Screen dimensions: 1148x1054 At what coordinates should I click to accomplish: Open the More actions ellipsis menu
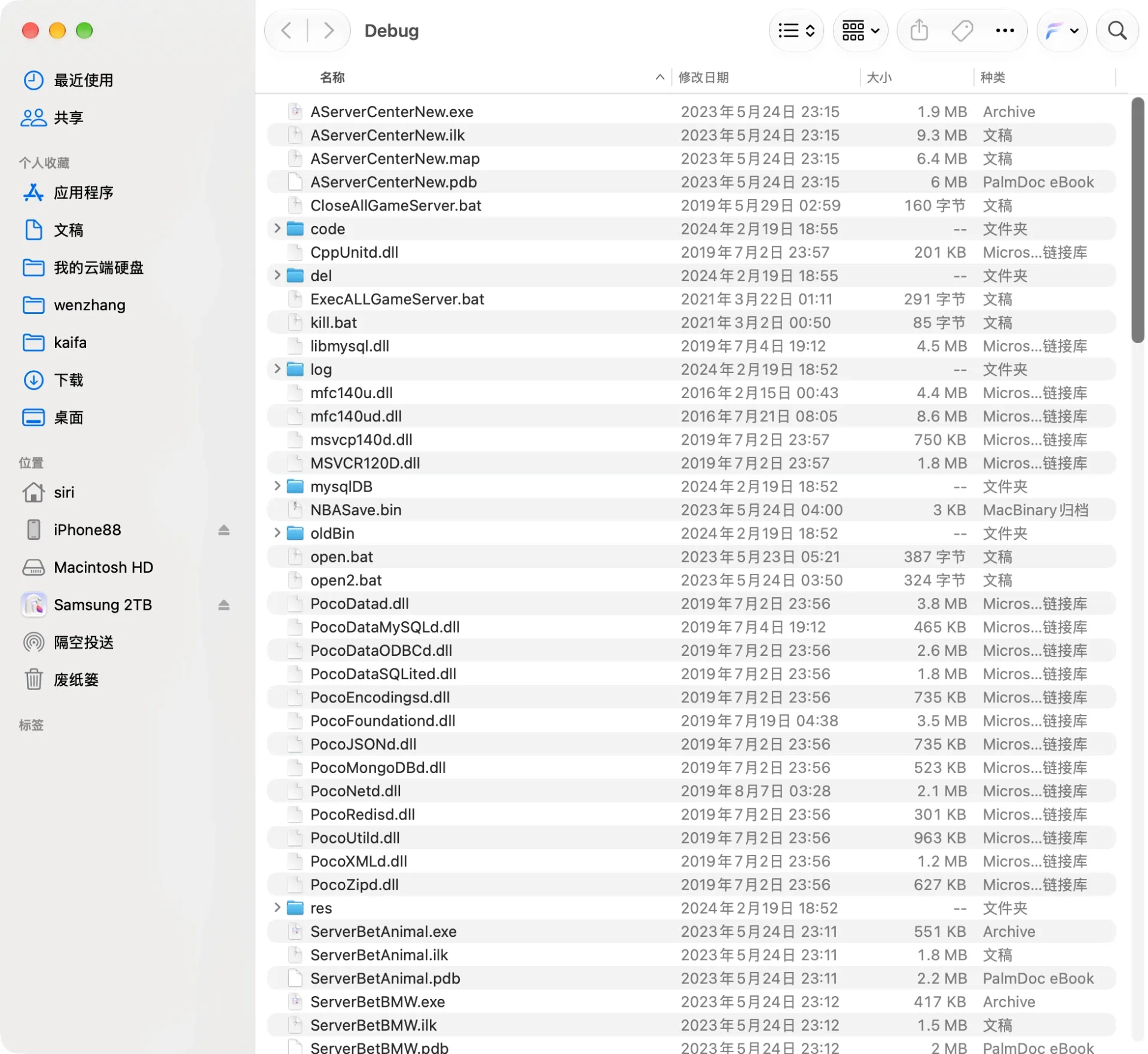click(x=1004, y=30)
